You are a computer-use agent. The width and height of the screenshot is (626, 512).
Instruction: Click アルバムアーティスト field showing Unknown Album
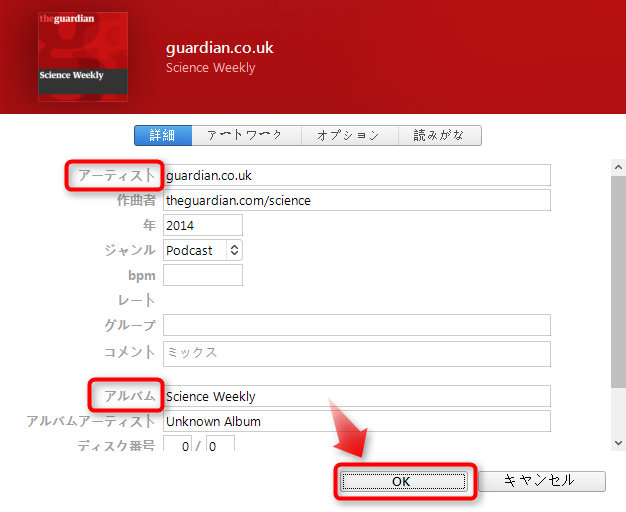(x=357, y=421)
